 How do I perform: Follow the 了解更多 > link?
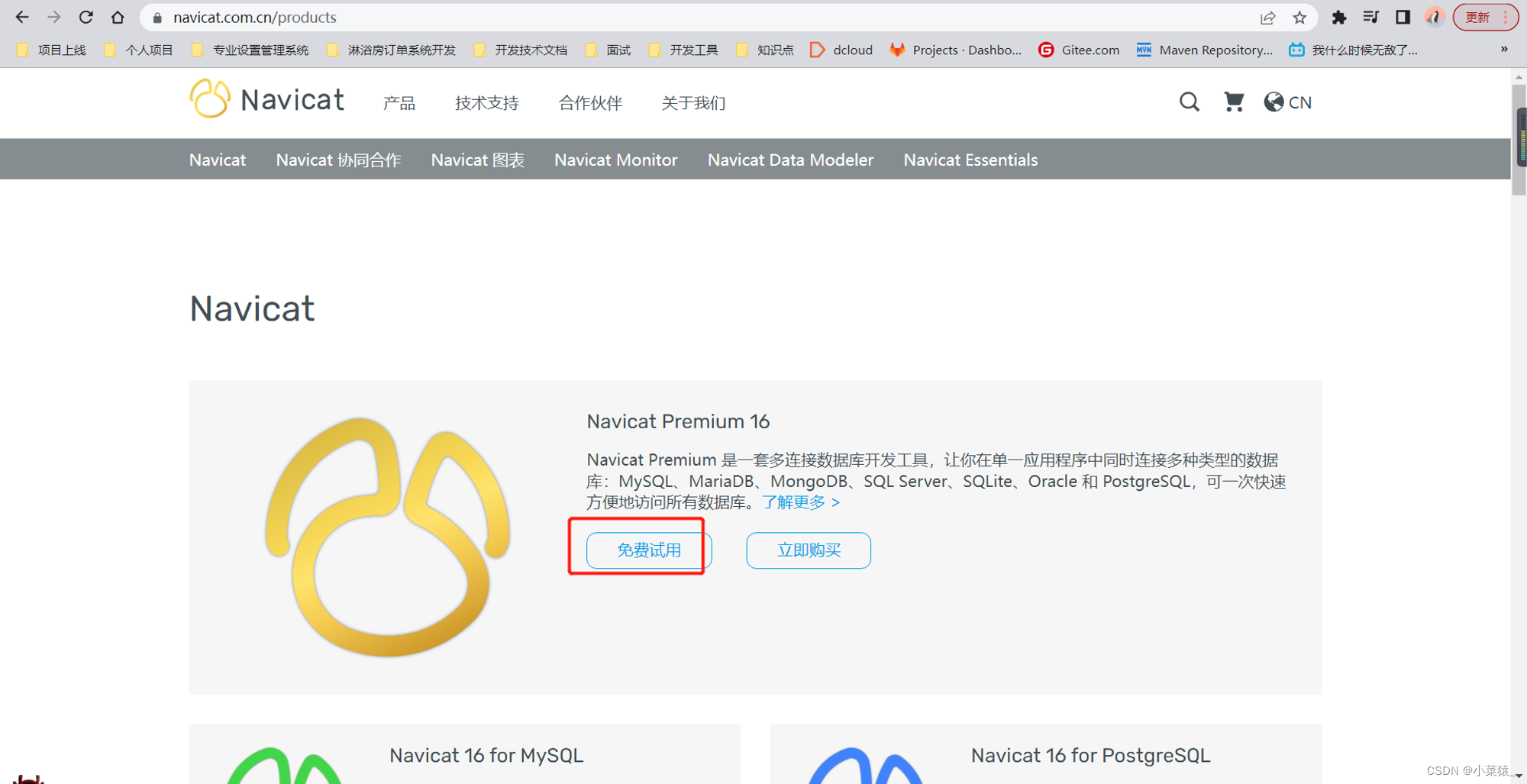click(801, 502)
